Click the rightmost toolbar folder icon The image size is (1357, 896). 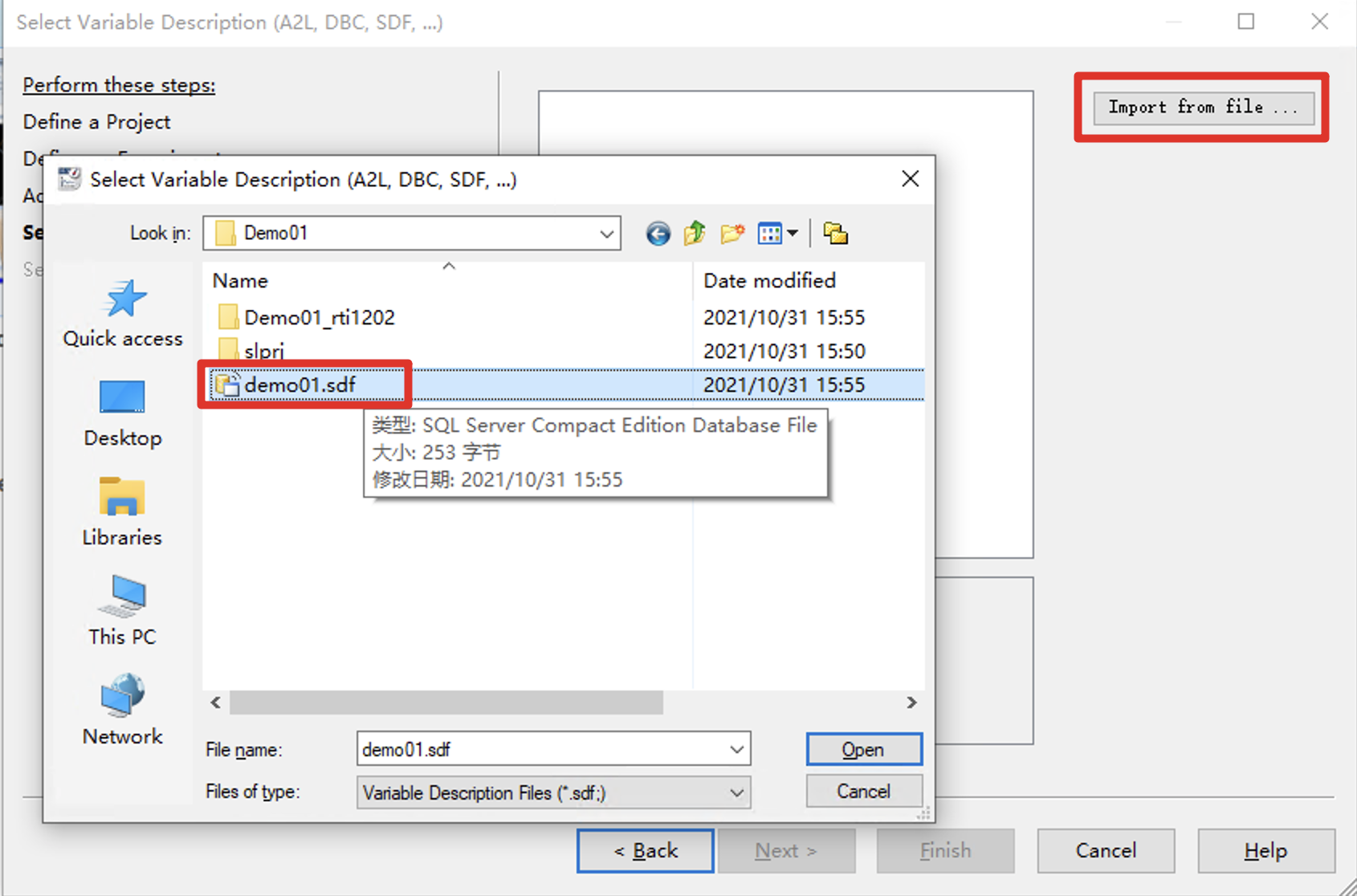[835, 234]
